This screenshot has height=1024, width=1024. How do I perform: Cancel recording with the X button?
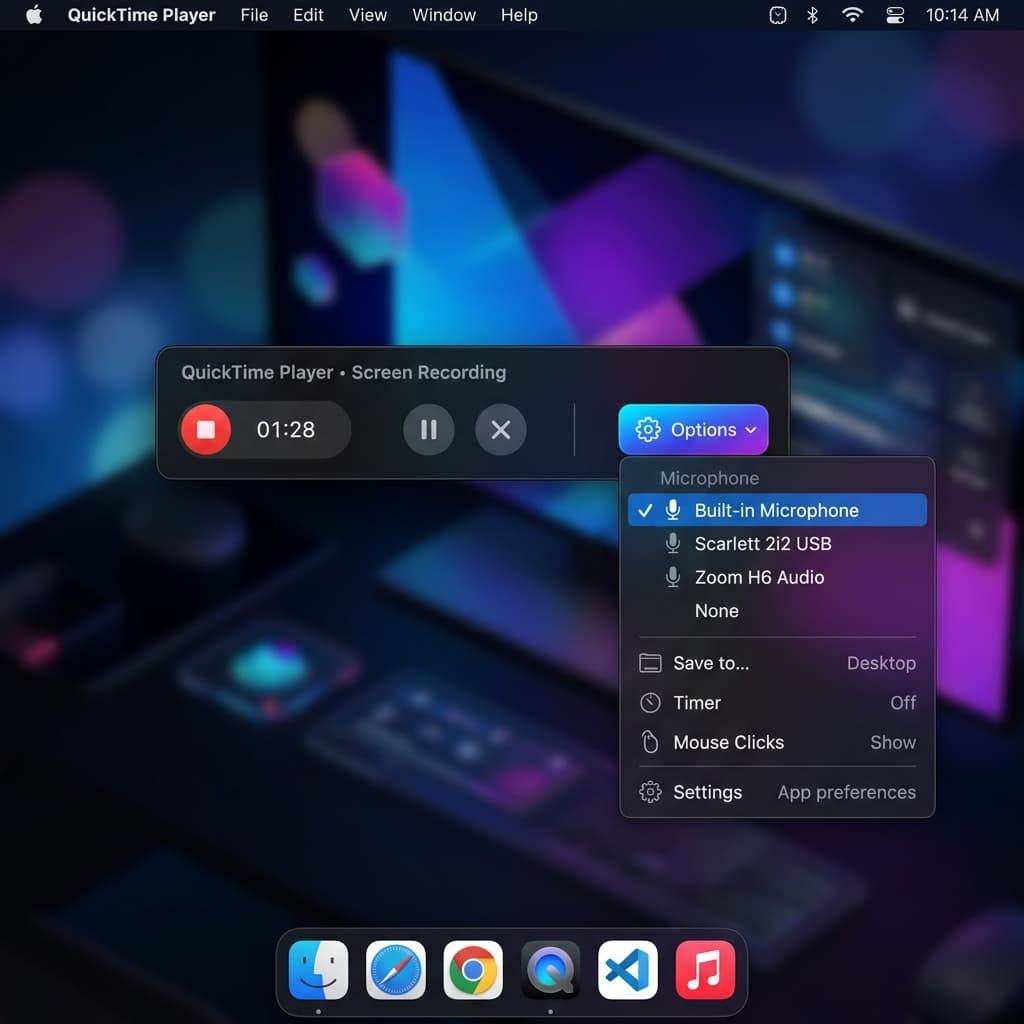click(x=500, y=429)
